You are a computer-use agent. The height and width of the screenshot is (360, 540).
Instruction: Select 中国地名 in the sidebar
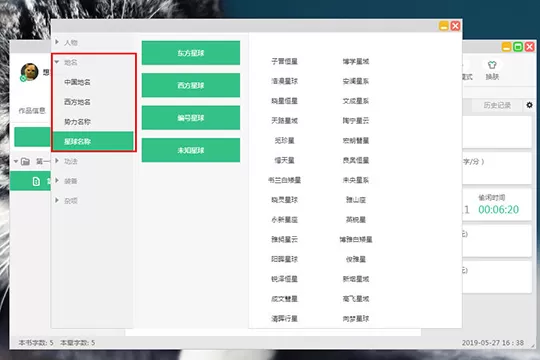click(77, 82)
